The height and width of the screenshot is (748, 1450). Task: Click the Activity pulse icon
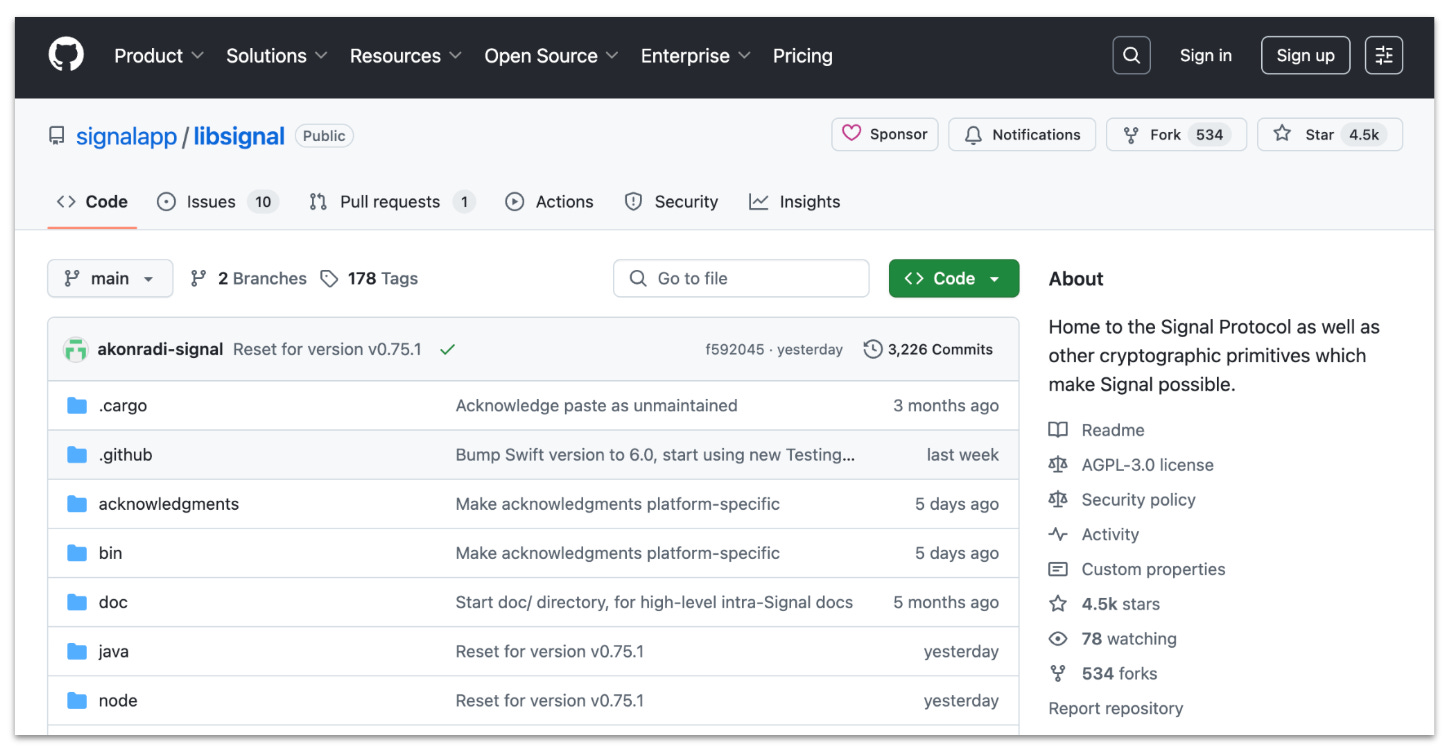click(1058, 534)
